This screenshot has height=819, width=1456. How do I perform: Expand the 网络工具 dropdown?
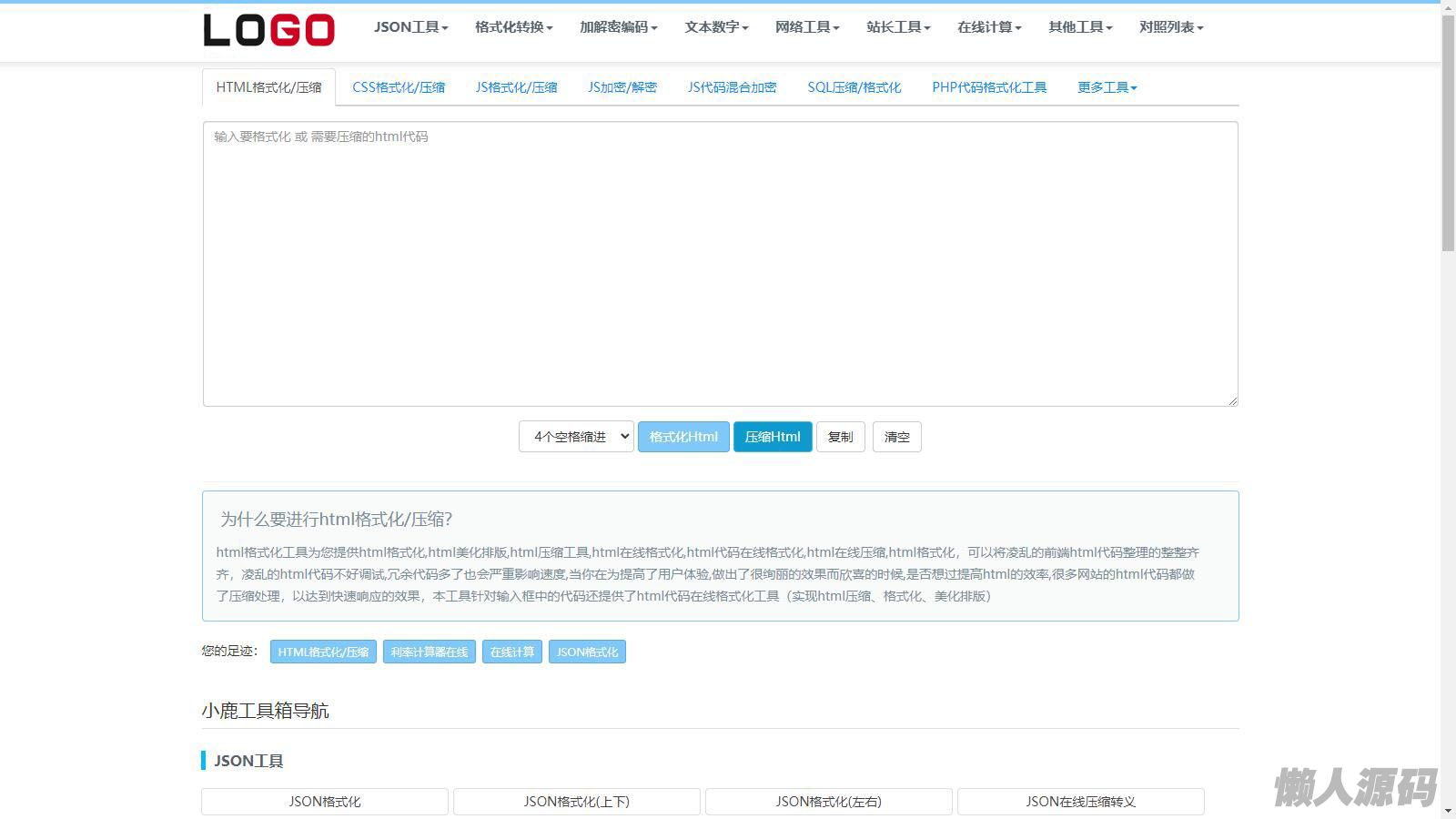pyautogui.click(x=807, y=27)
